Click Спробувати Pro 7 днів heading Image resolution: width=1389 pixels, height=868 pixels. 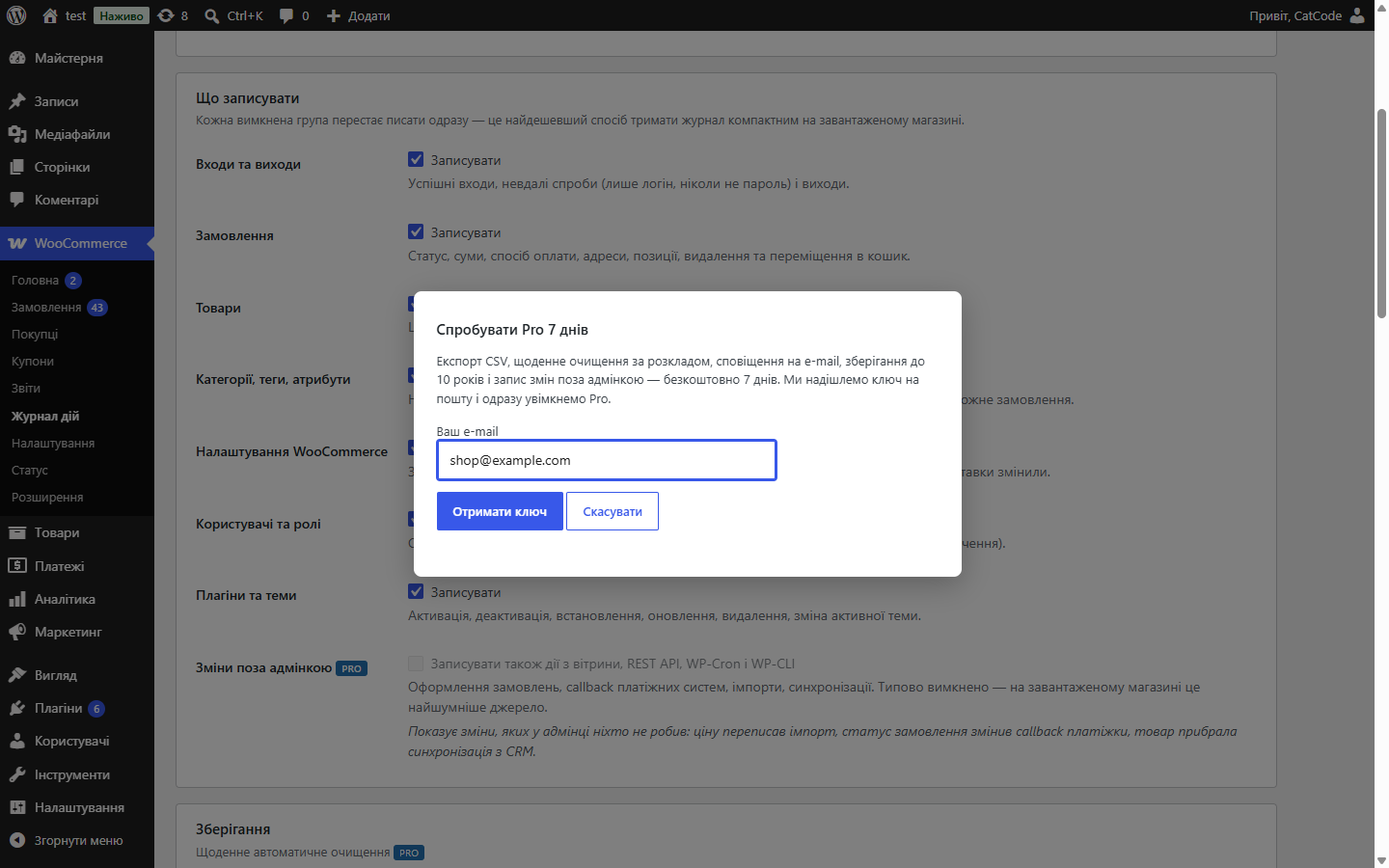[512, 329]
